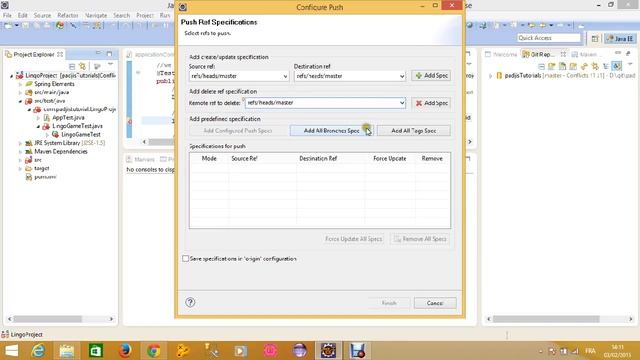Maximize the Git Repositories view

pos(629,53)
